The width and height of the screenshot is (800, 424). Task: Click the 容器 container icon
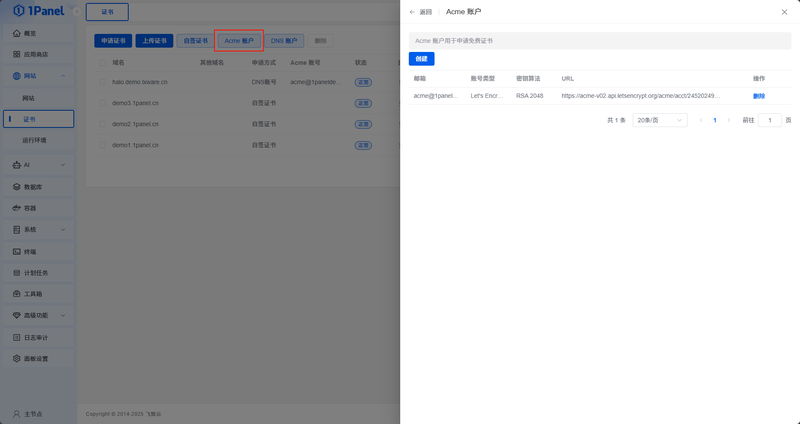point(17,208)
